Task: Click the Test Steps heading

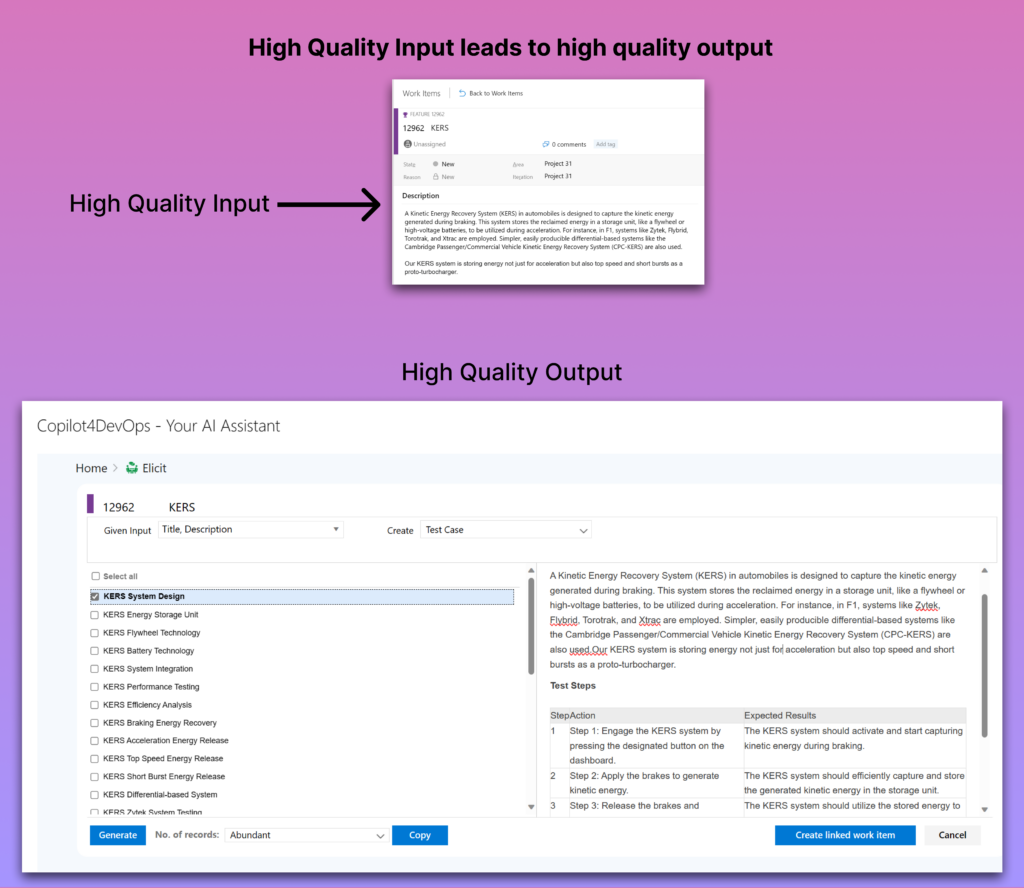Action: [573, 686]
